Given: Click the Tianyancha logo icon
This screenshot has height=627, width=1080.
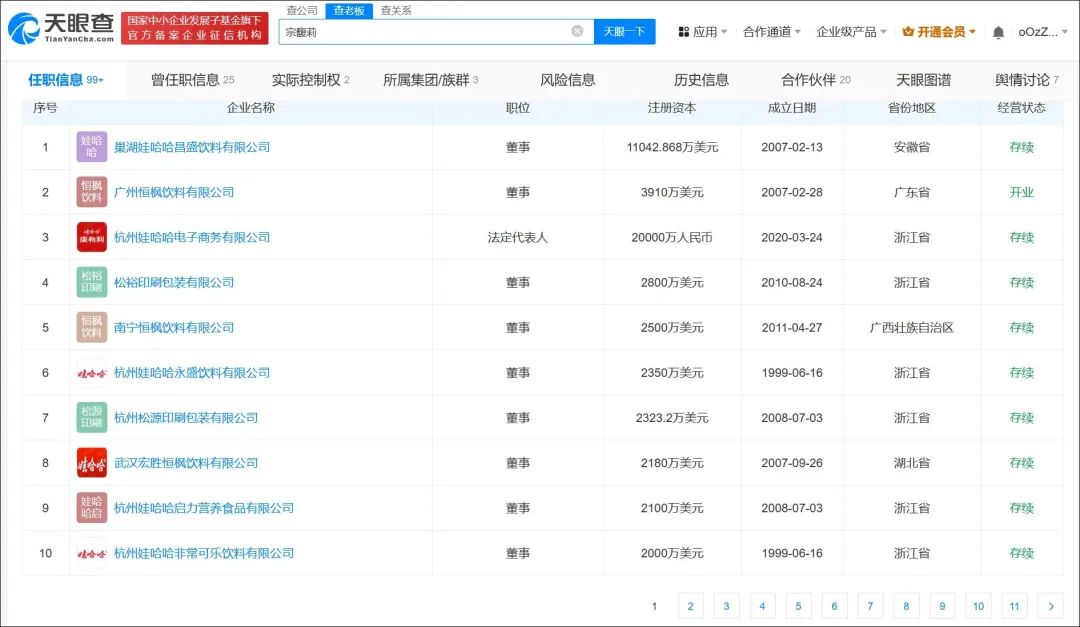Looking at the screenshot, I should pyautogui.click(x=24, y=29).
